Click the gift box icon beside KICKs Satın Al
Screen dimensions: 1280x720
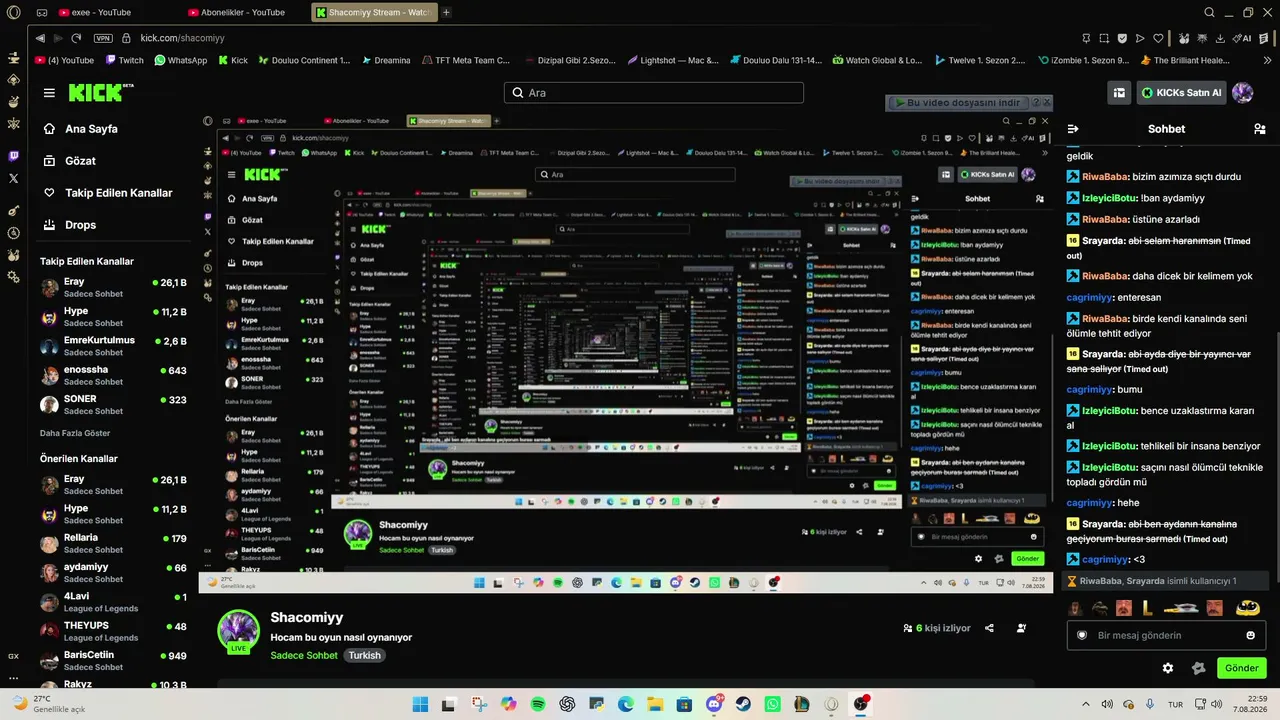[1119, 93]
